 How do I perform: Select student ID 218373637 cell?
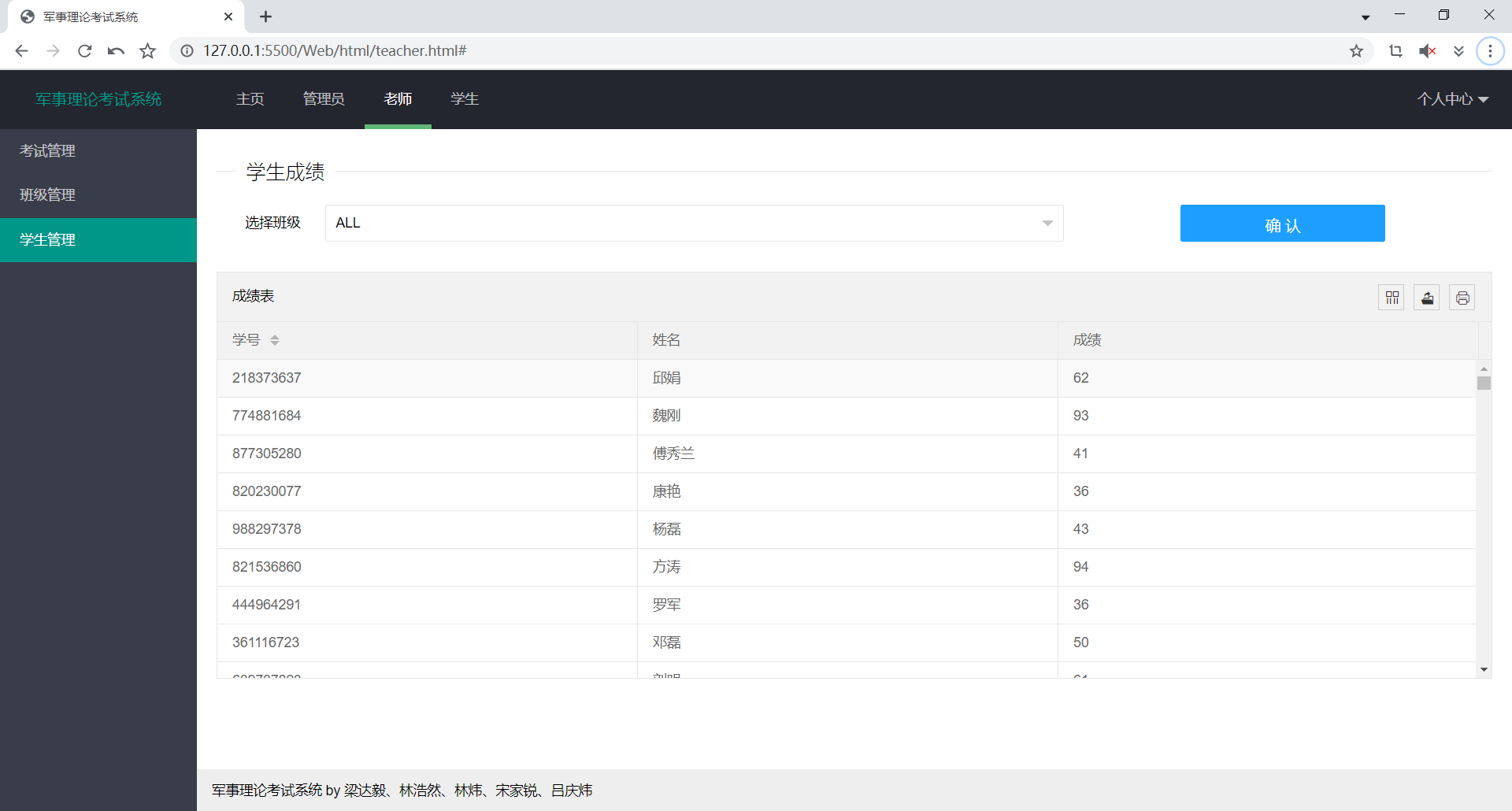pos(427,378)
